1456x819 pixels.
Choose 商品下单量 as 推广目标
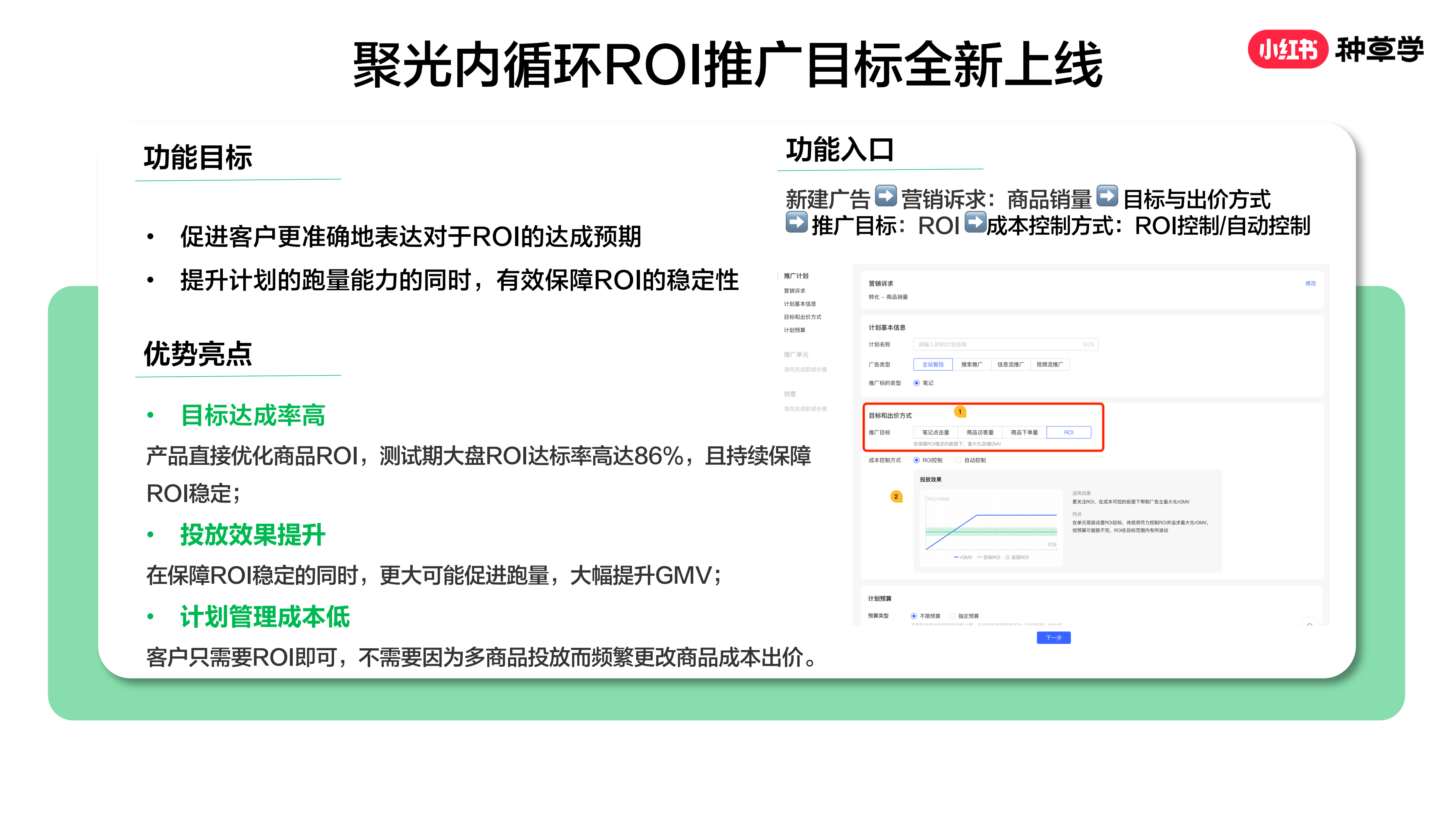(1024, 432)
